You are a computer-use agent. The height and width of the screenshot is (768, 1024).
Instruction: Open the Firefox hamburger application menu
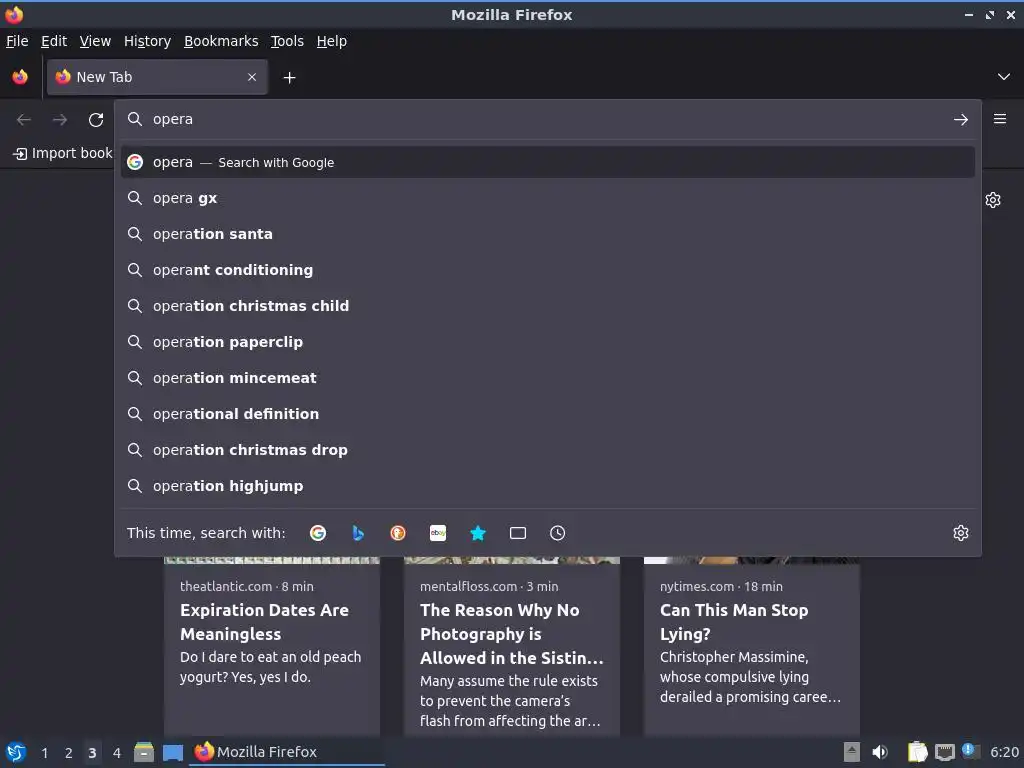click(x=1000, y=119)
